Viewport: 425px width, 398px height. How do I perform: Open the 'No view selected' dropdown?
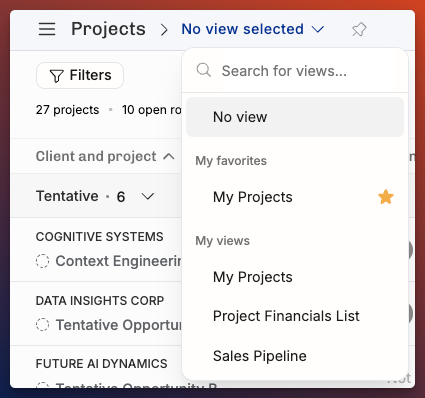253,29
